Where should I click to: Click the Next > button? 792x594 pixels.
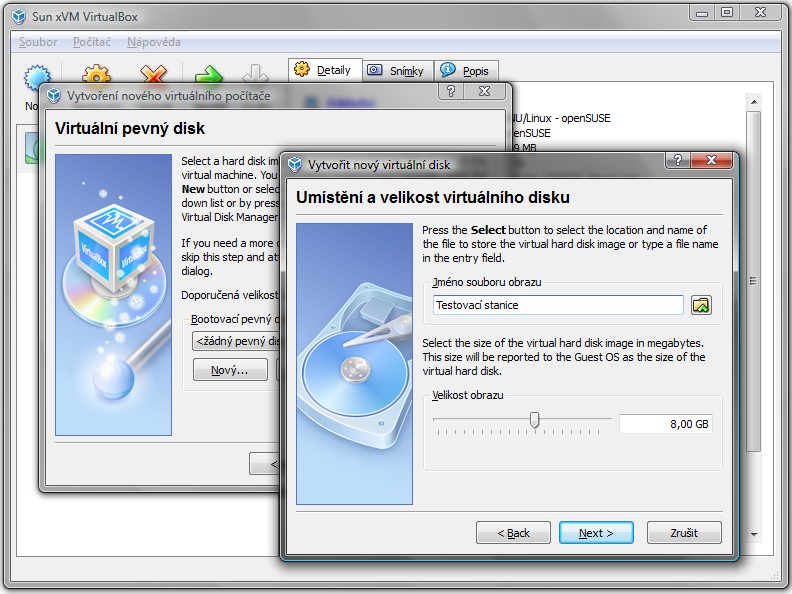click(x=596, y=533)
